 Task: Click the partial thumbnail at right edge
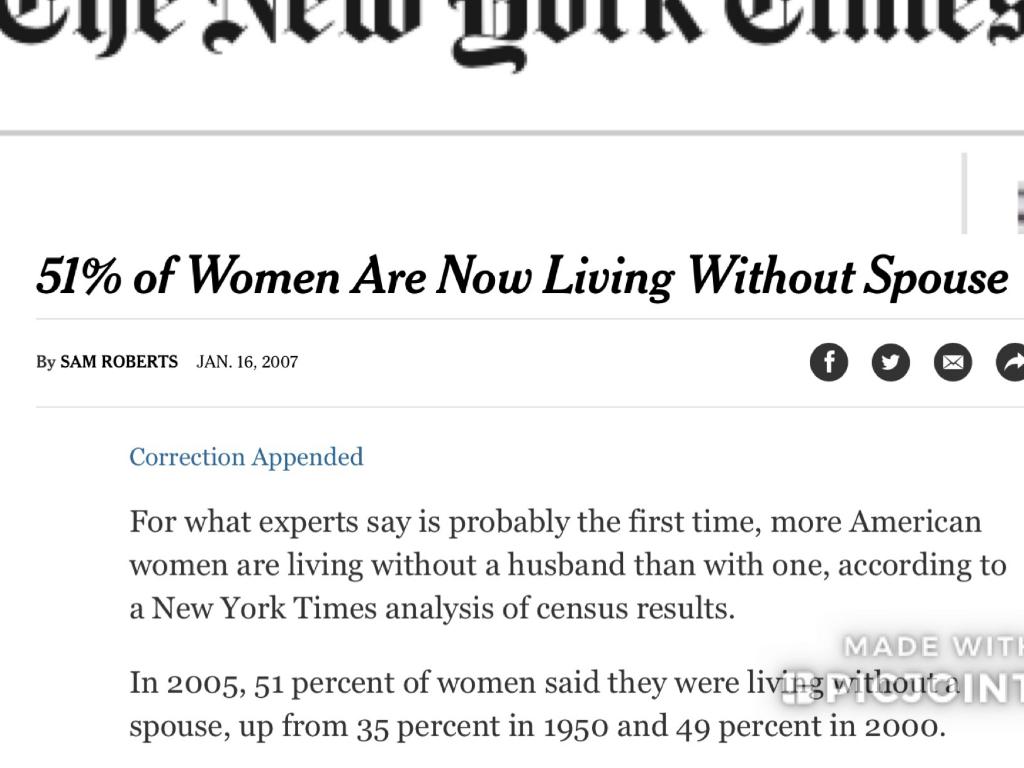pyautogui.click(x=1018, y=205)
